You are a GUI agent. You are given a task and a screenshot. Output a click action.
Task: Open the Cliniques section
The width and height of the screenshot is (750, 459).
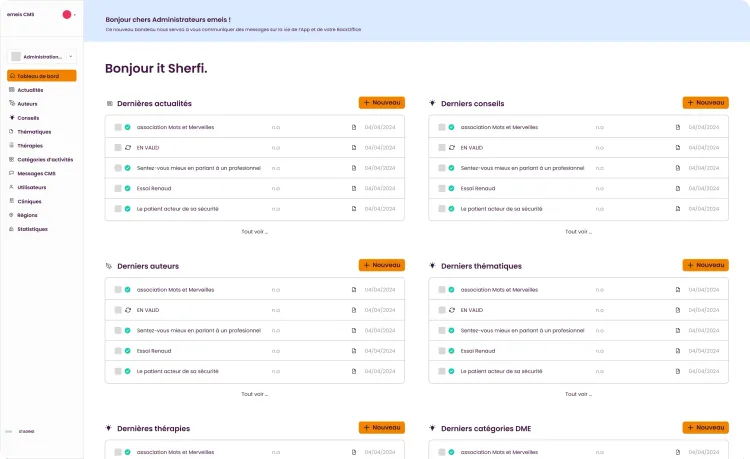click(29, 201)
